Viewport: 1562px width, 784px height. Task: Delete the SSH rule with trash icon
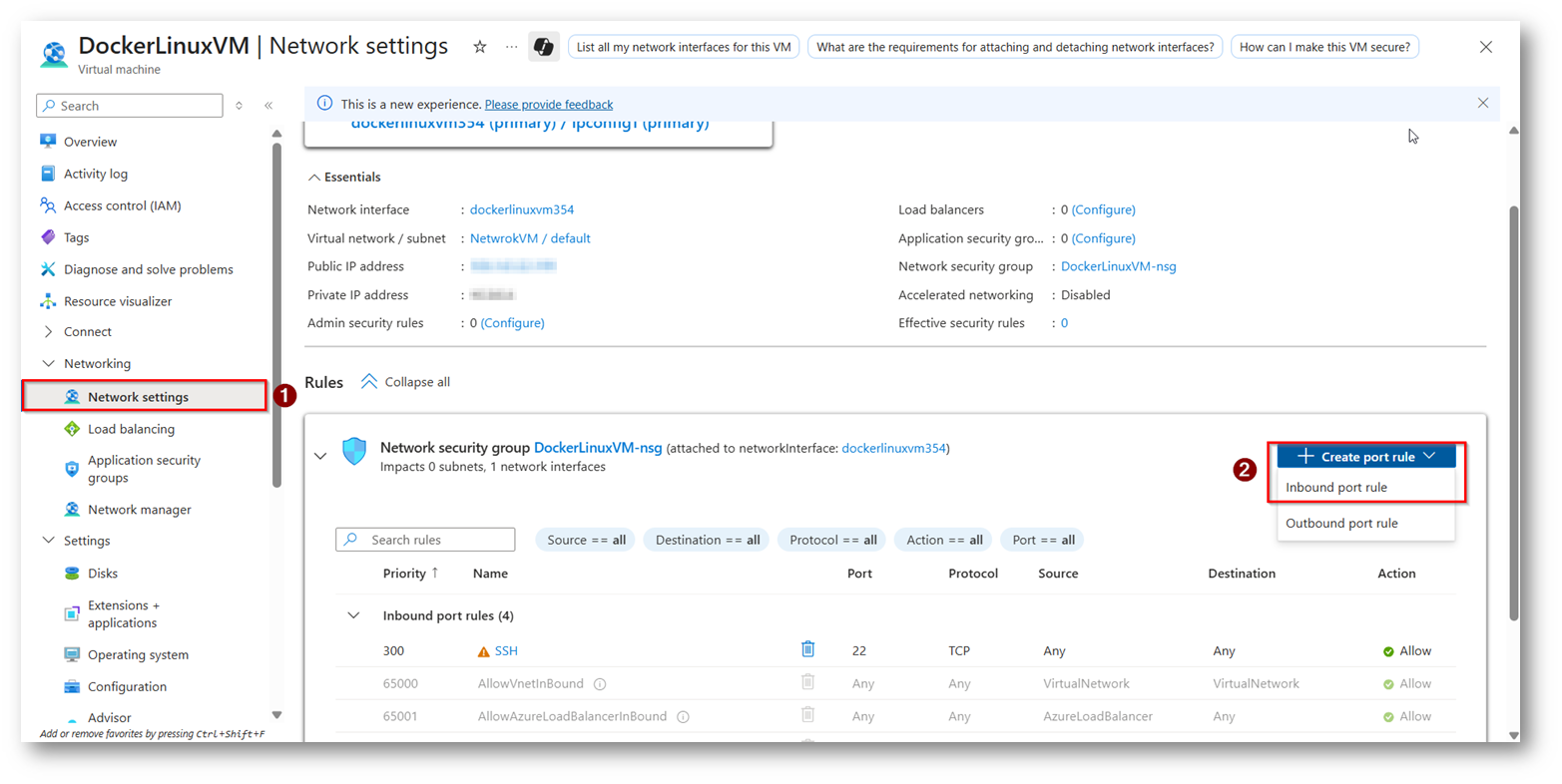point(807,649)
